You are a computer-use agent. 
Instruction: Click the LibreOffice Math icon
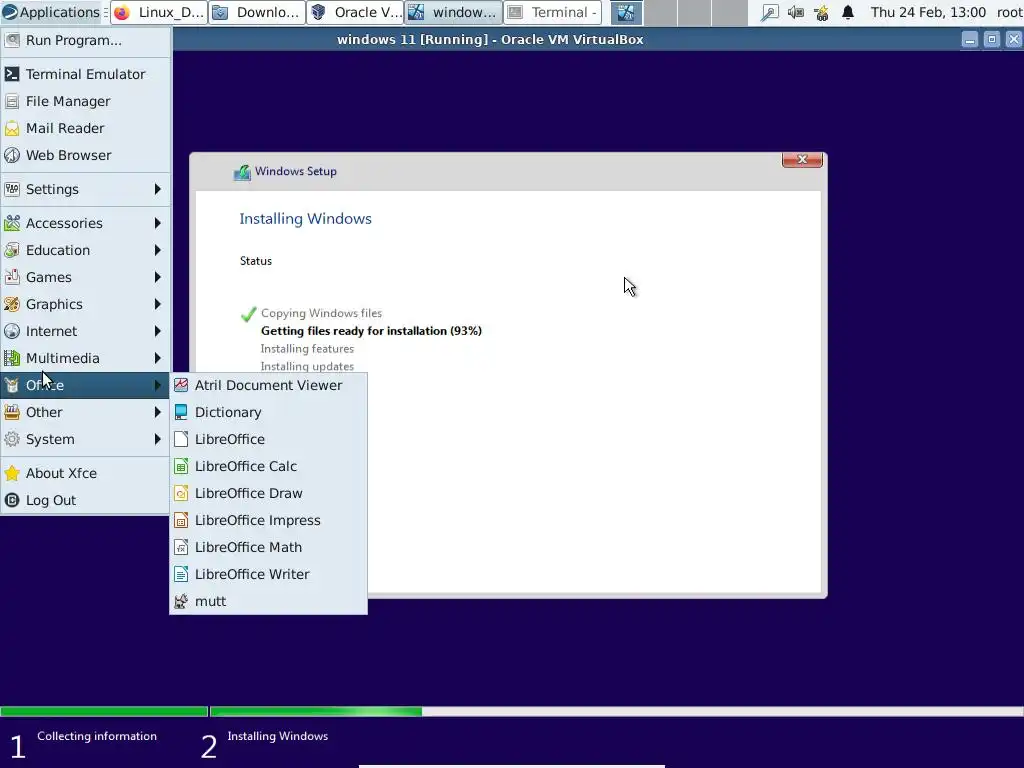click(181, 547)
